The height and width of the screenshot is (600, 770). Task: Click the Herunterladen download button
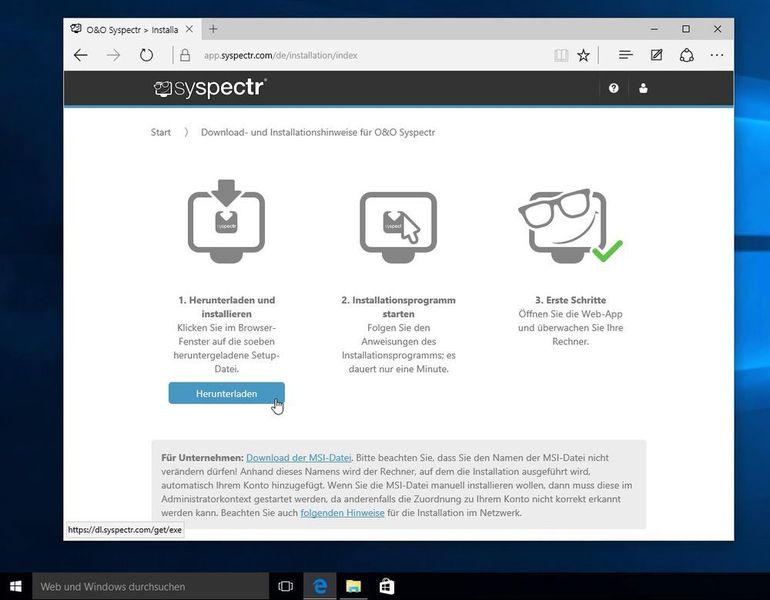pos(226,393)
